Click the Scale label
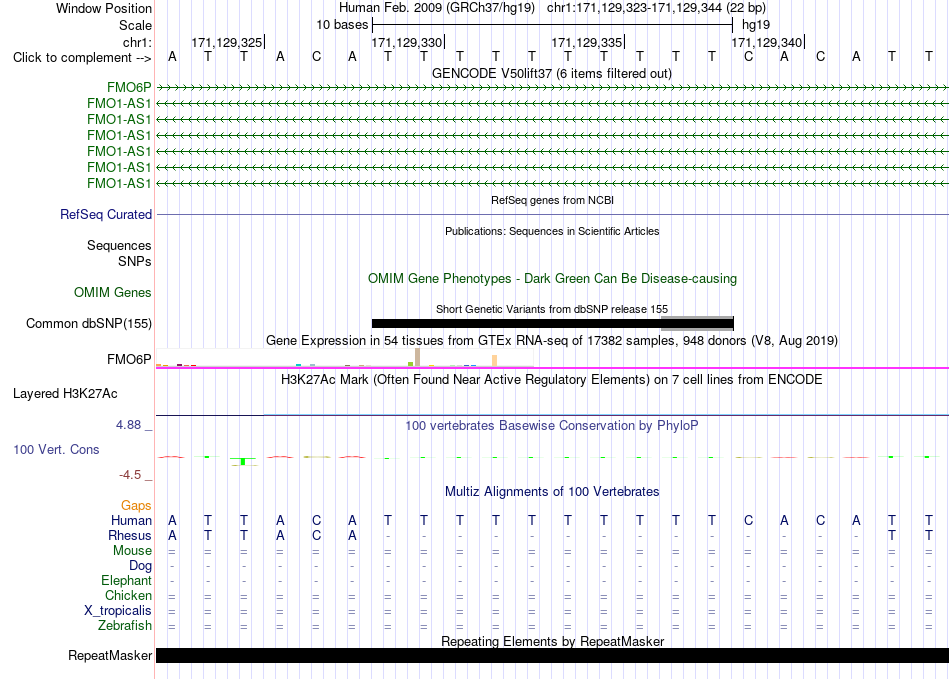This screenshot has height=679, width=950. pyautogui.click(x=136, y=25)
